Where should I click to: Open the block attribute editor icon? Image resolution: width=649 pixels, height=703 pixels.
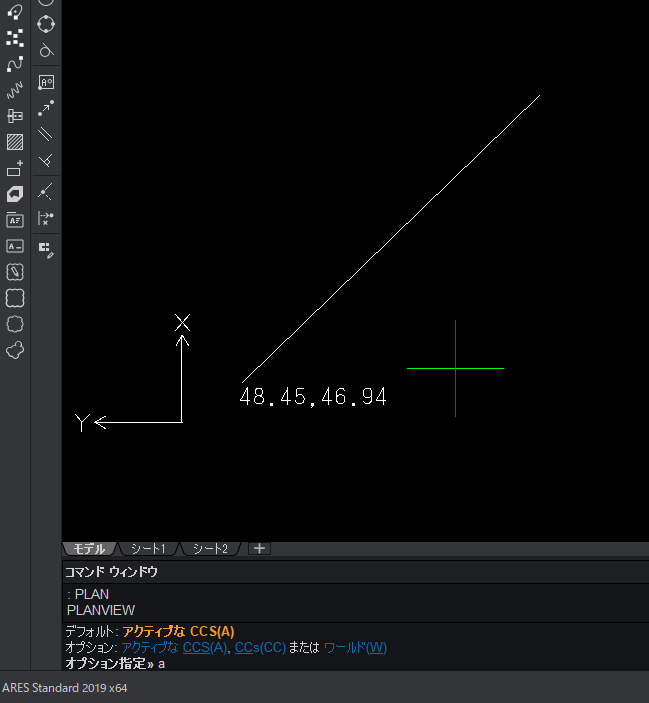click(x=46, y=248)
